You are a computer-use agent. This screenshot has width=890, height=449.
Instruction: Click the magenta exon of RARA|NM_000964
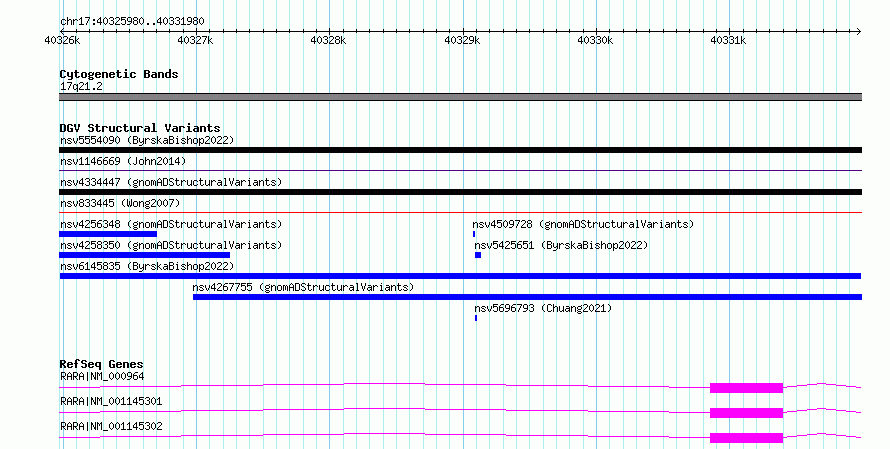tap(746, 388)
